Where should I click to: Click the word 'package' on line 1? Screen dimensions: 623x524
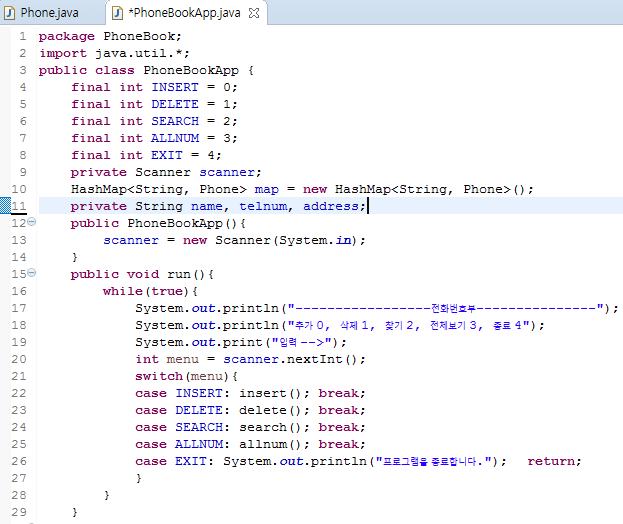click(66, 36)
